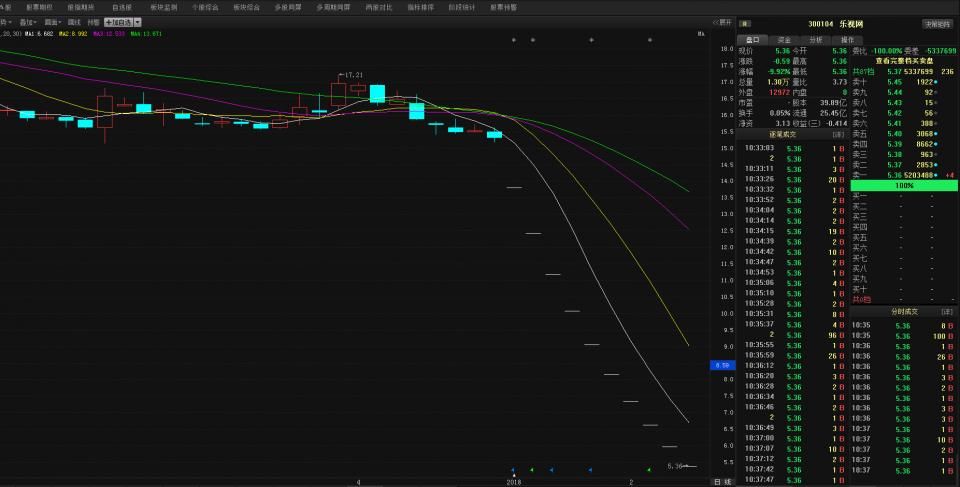Open 多周期同屏 in the top menu
The height and width of the screenshot is (487, 960).
333,6
